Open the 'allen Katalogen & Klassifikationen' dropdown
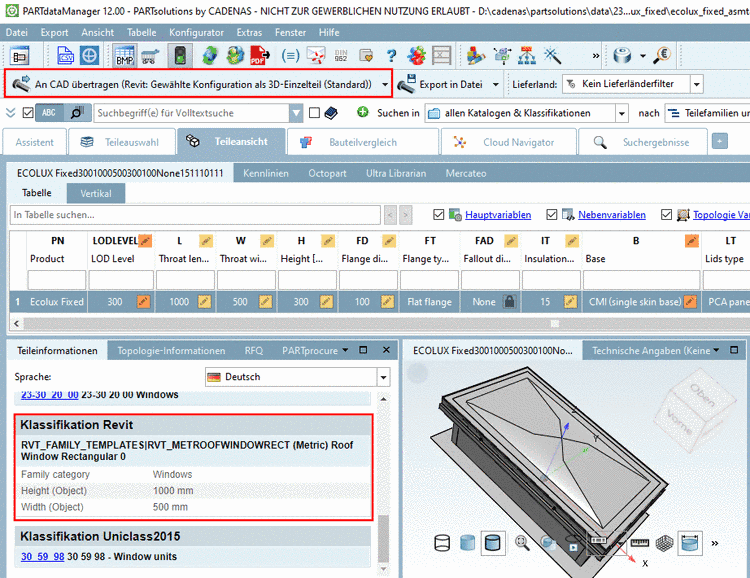 [x=621, y=113]
